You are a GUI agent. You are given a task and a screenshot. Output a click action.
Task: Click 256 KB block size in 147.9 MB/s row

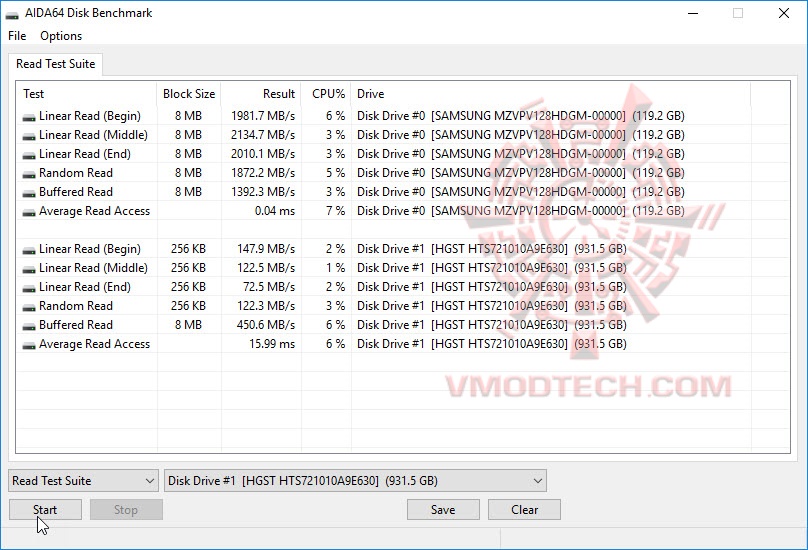tap(188, 248)
